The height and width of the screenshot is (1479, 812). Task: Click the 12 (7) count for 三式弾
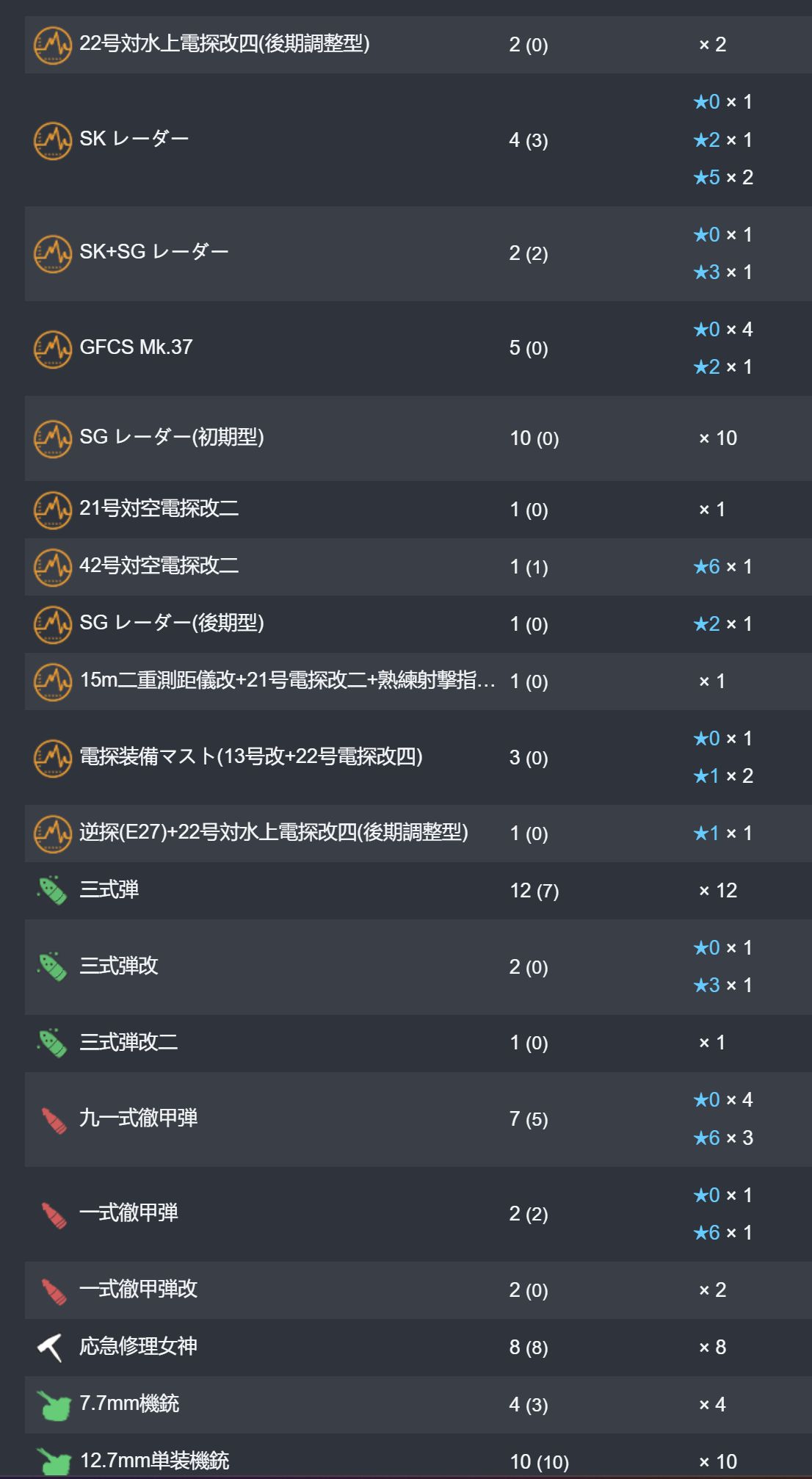tap(534, 891)
